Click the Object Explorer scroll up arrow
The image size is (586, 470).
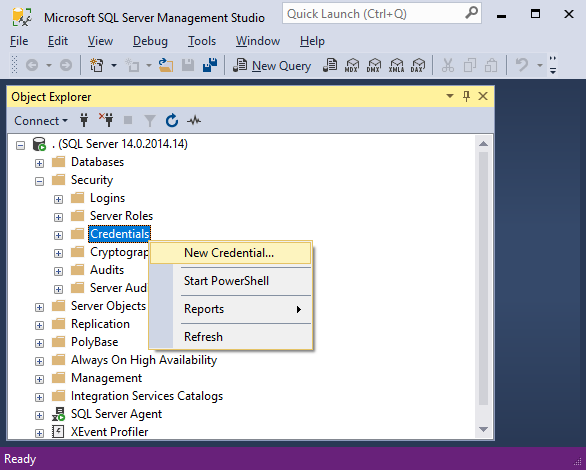coord(483,144)
